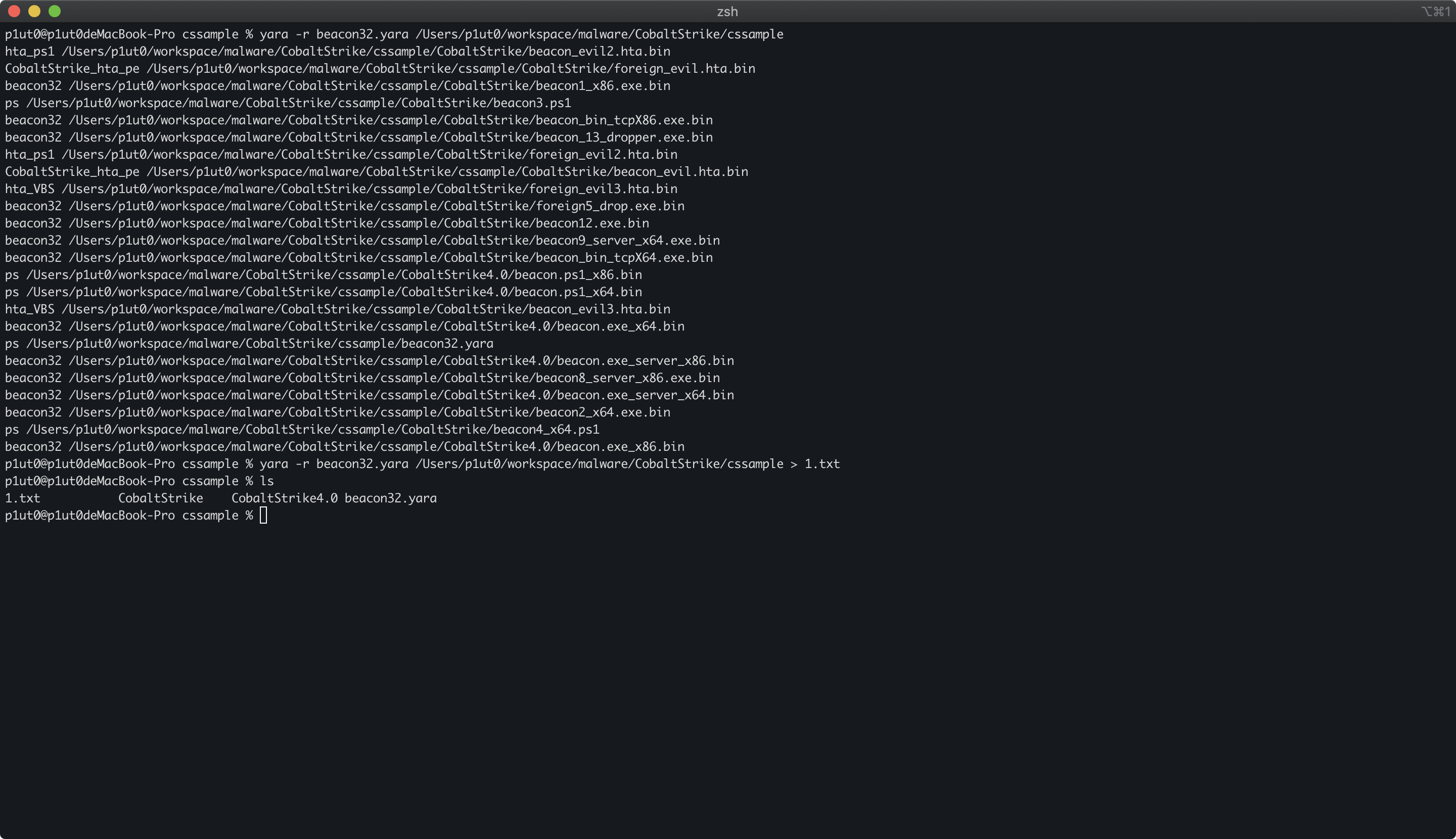Click the CobaltStrike directory in ls output
Image resolution: width=1456 pixels, height=839 pixels.
pos(161,498)
